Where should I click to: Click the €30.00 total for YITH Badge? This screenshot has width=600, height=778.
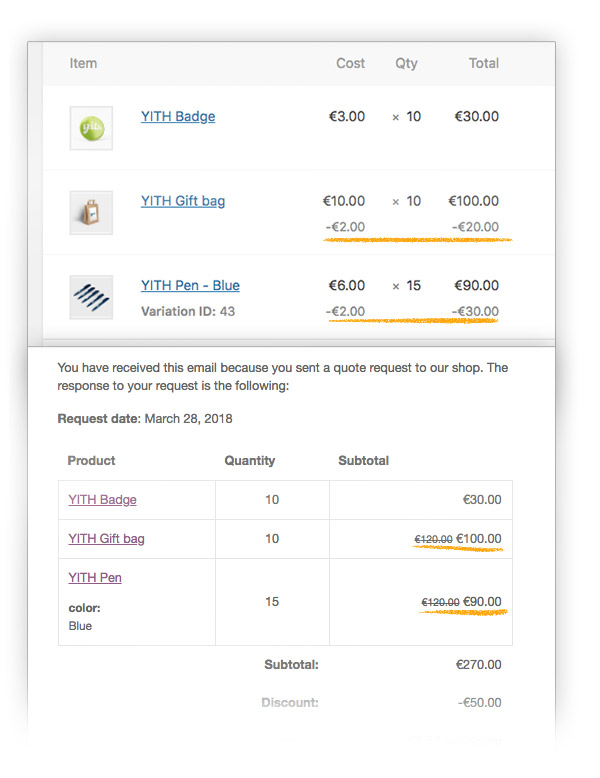(477, 116)
